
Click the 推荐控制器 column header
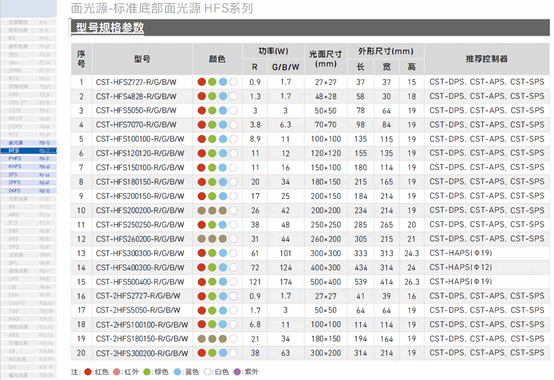click(487, 59)
